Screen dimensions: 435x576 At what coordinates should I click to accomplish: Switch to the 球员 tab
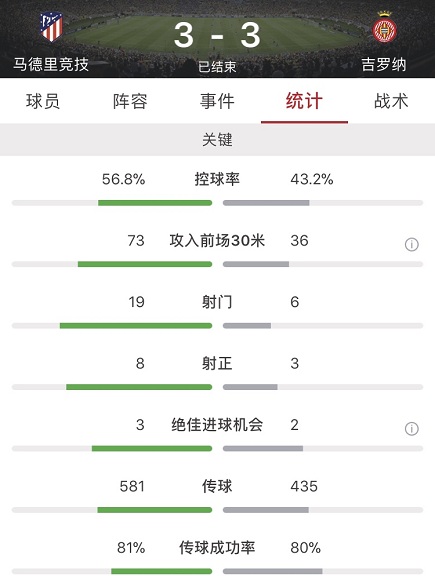[x=43, y=101]
